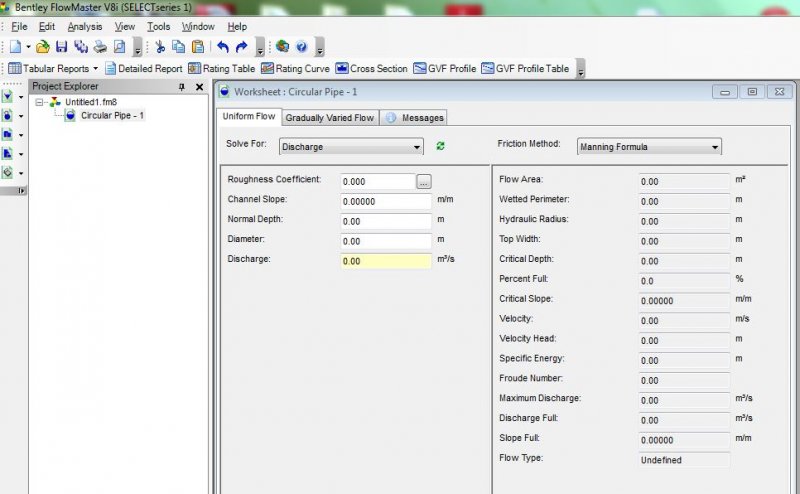Open dropdown arrow next to triangular channel icon
Screen dimensions: 800x494
tap(21, 97)
